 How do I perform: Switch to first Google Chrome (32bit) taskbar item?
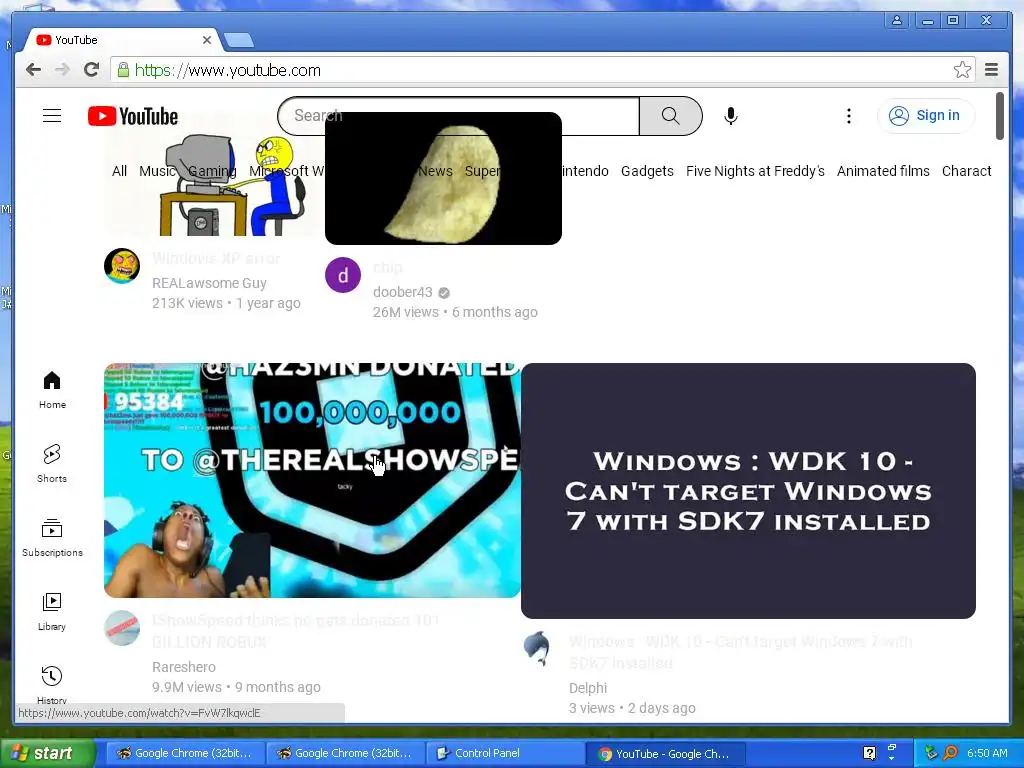pos(185,753)
